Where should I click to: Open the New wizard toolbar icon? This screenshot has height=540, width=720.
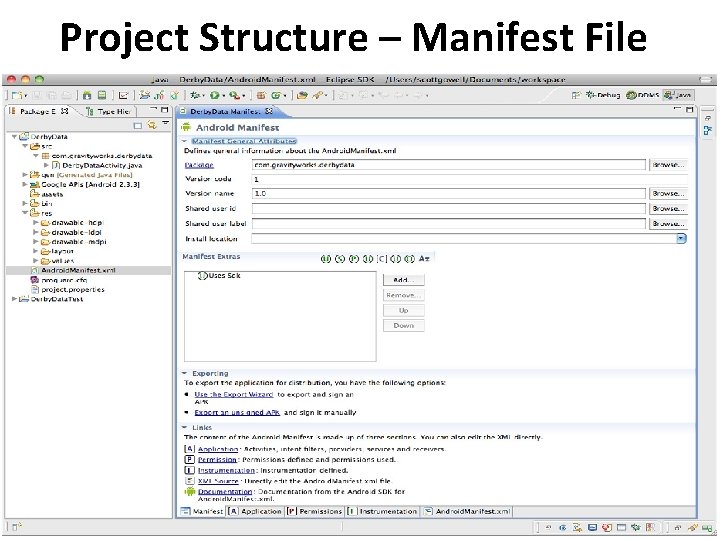[17, 96]
